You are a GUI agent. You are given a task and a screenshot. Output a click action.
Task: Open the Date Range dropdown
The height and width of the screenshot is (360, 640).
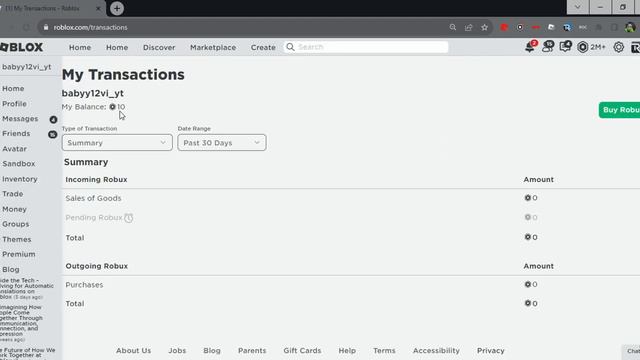[222, 142]
